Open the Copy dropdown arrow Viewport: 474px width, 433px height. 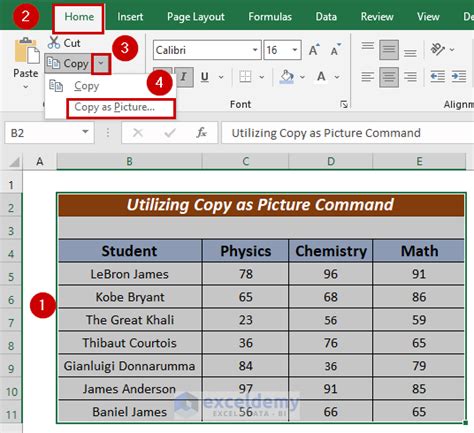tap(101, 63)
